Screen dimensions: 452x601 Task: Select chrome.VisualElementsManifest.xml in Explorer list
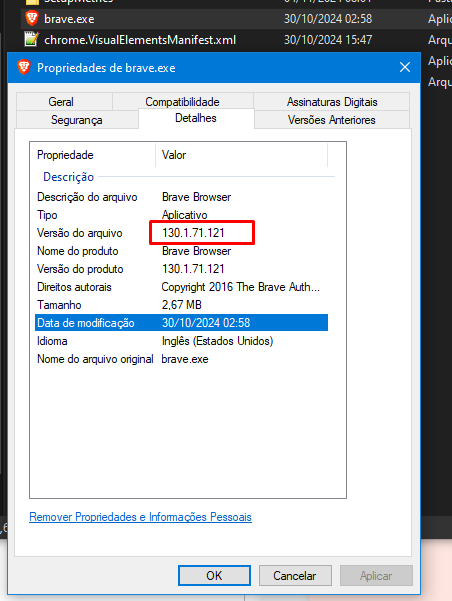tap(140, 40)
